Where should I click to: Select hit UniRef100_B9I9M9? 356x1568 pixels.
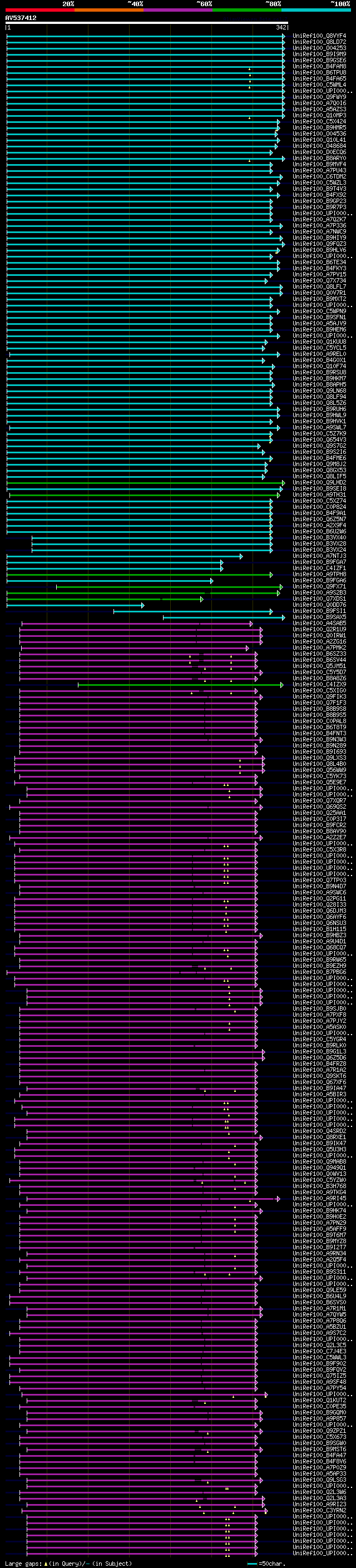coord(319,54)
